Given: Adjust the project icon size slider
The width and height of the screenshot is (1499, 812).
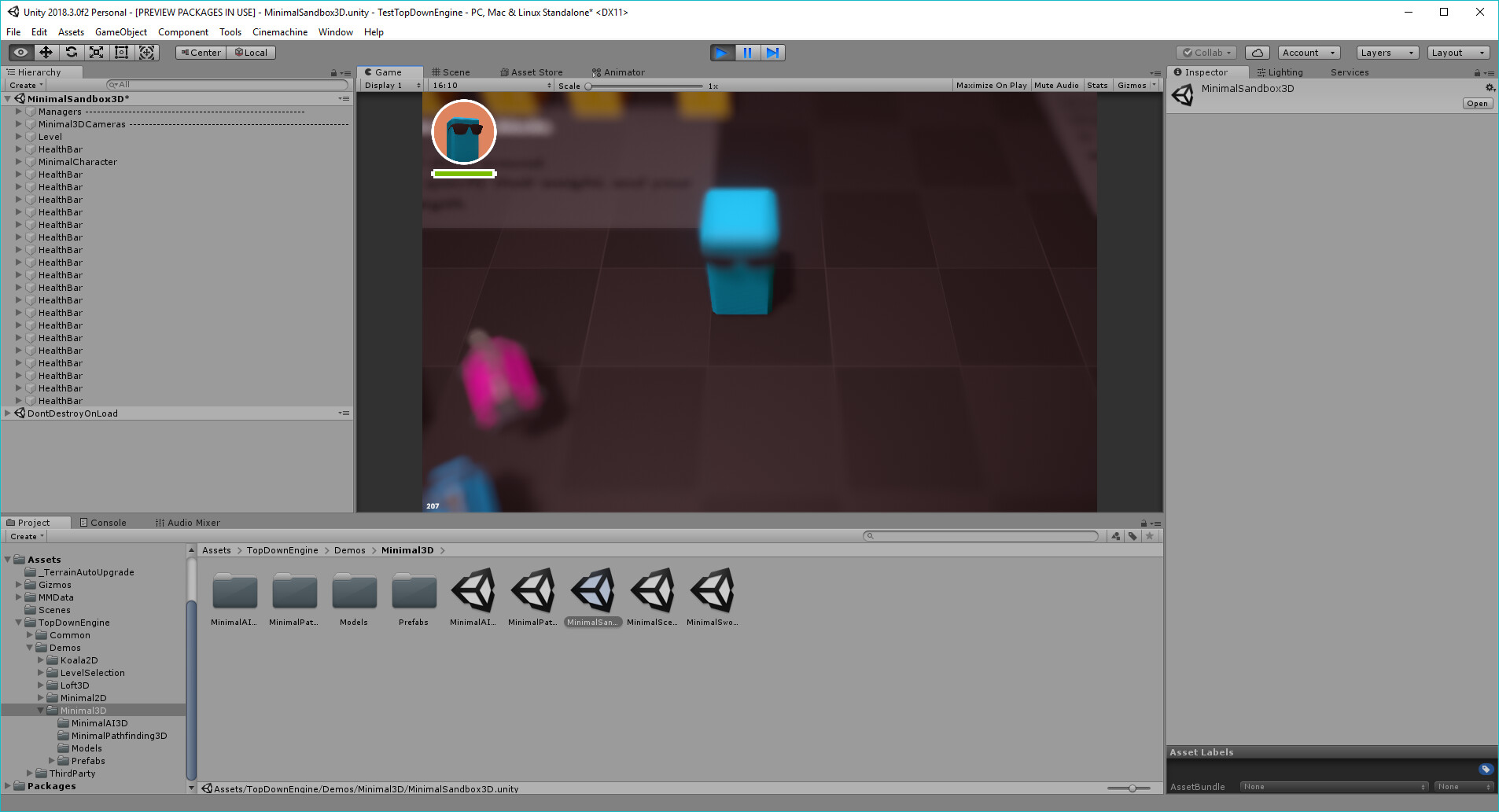Looking at the screenshot, I should (1129, 788).
